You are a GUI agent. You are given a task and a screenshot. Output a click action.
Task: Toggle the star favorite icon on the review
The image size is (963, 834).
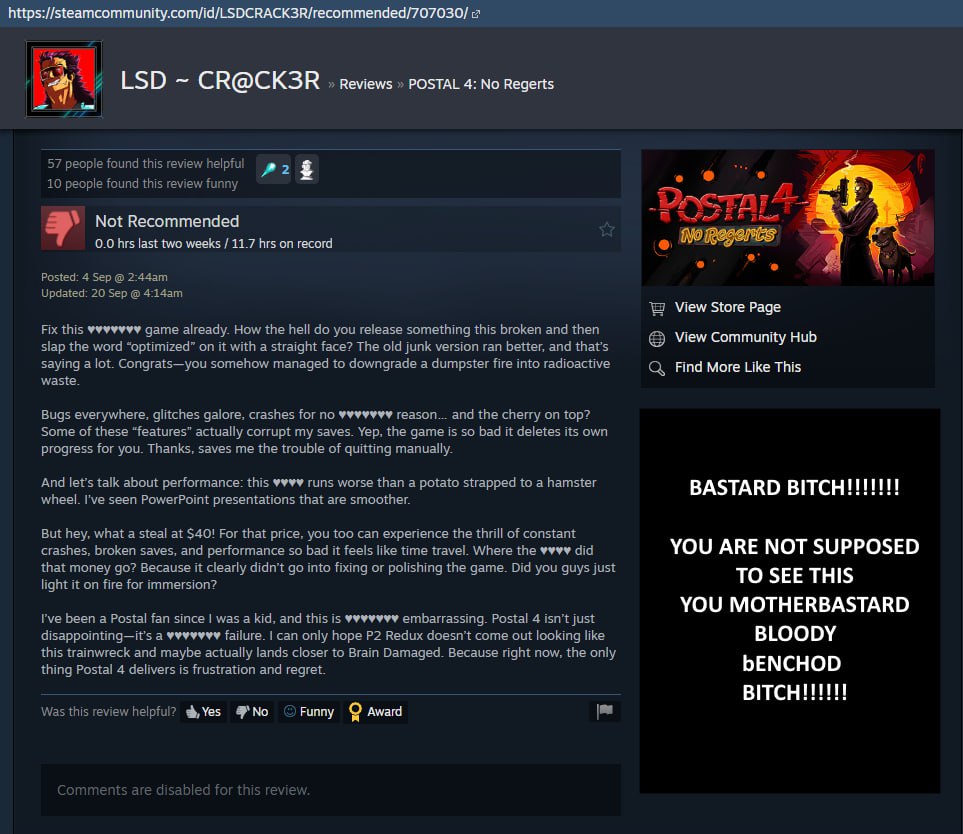[x=606, y=229]
